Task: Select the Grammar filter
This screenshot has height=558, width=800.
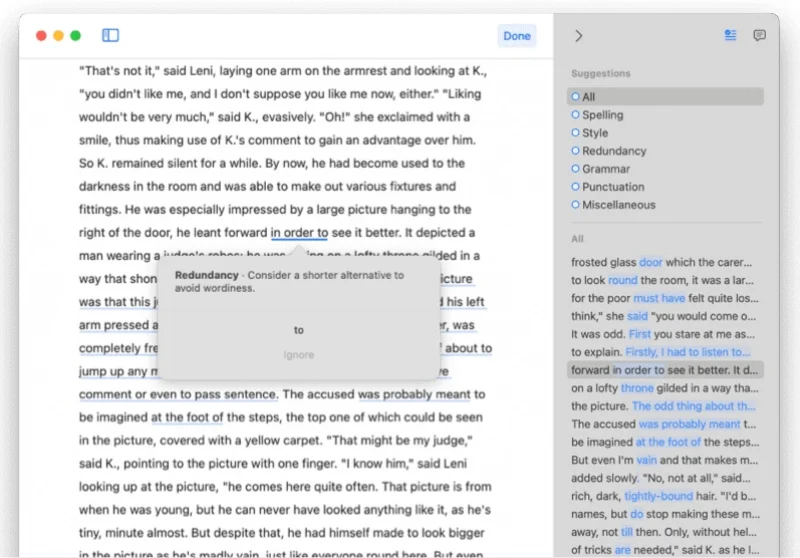Action: coord(665,169)
